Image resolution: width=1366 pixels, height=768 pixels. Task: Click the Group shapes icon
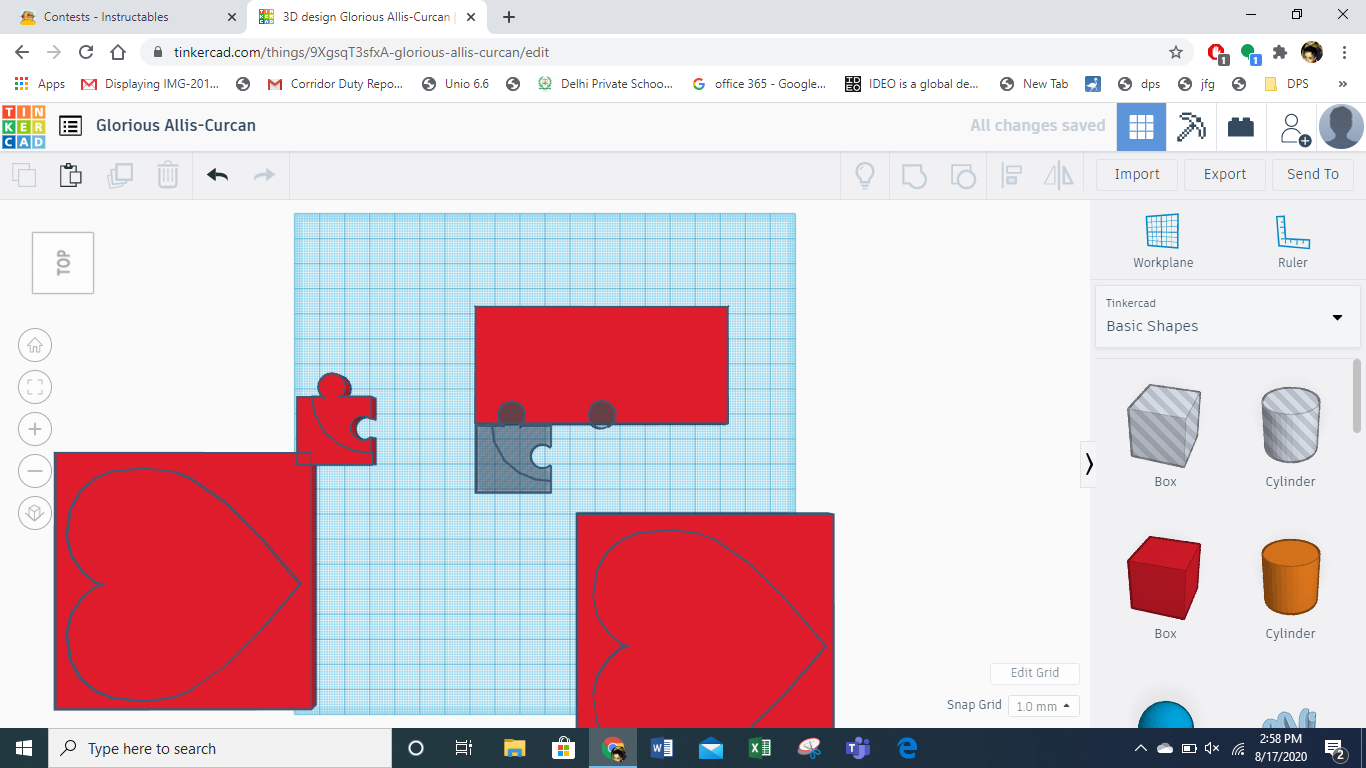click(914, 176)
